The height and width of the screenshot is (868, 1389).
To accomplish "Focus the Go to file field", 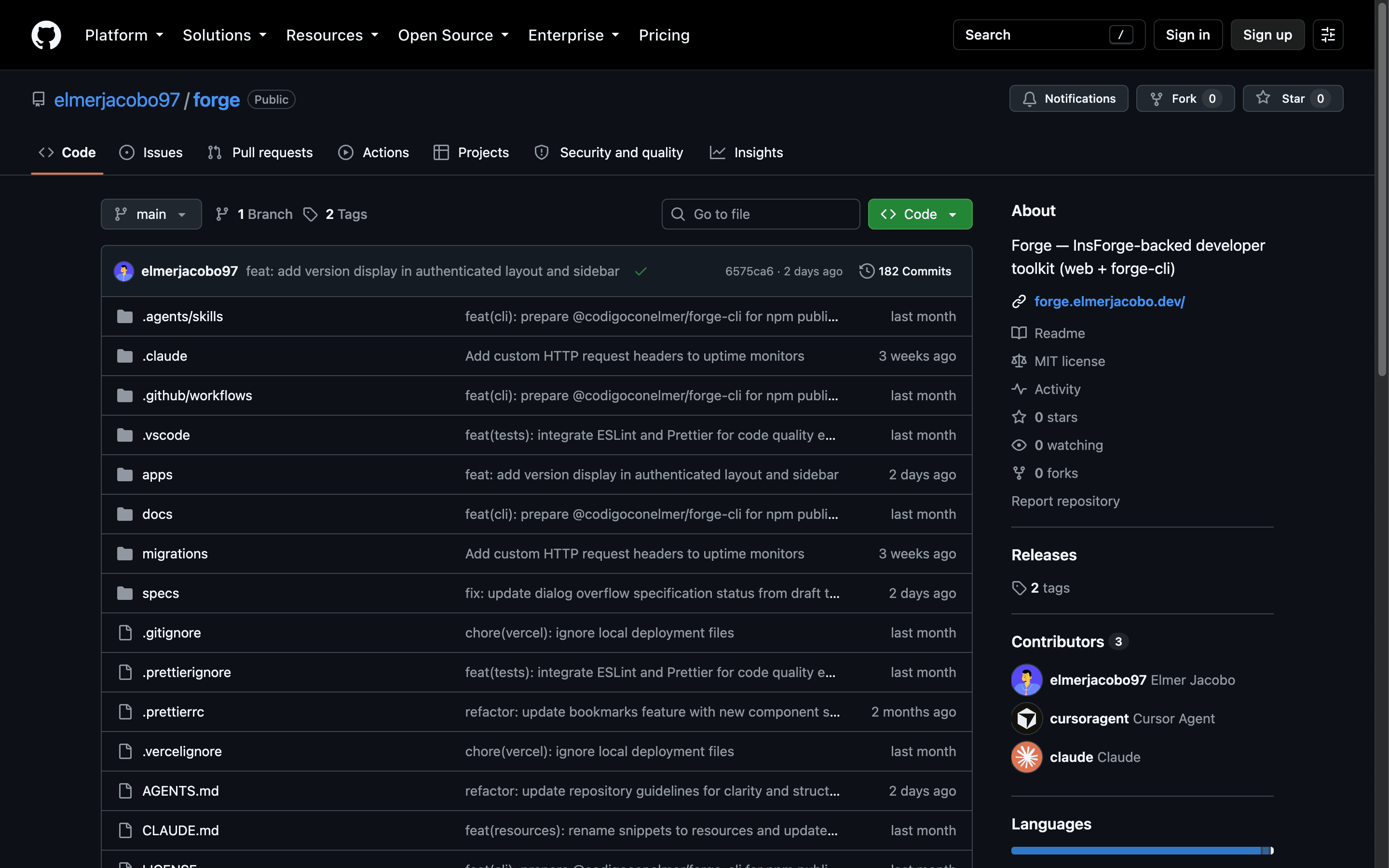I will (x=761, y=214).
